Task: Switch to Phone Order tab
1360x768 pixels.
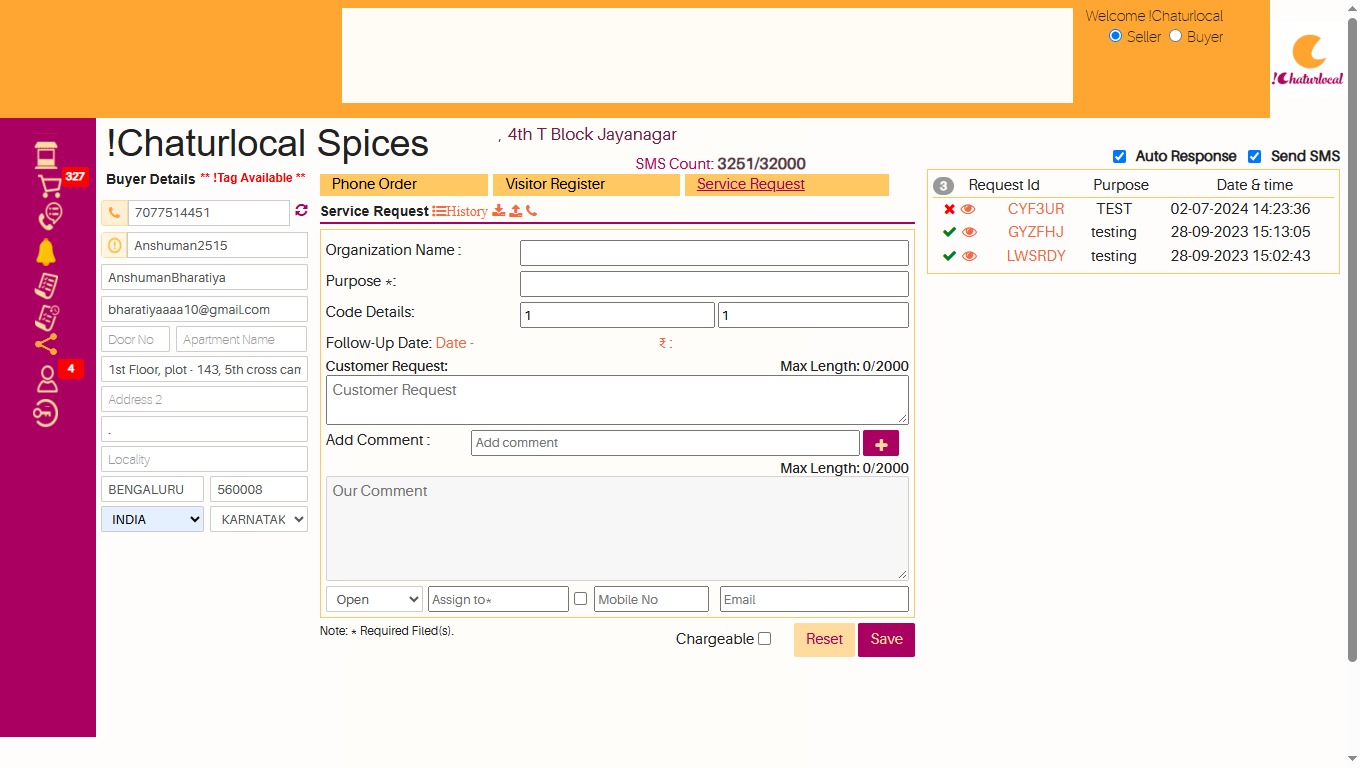Action: (x=404, y=184)
